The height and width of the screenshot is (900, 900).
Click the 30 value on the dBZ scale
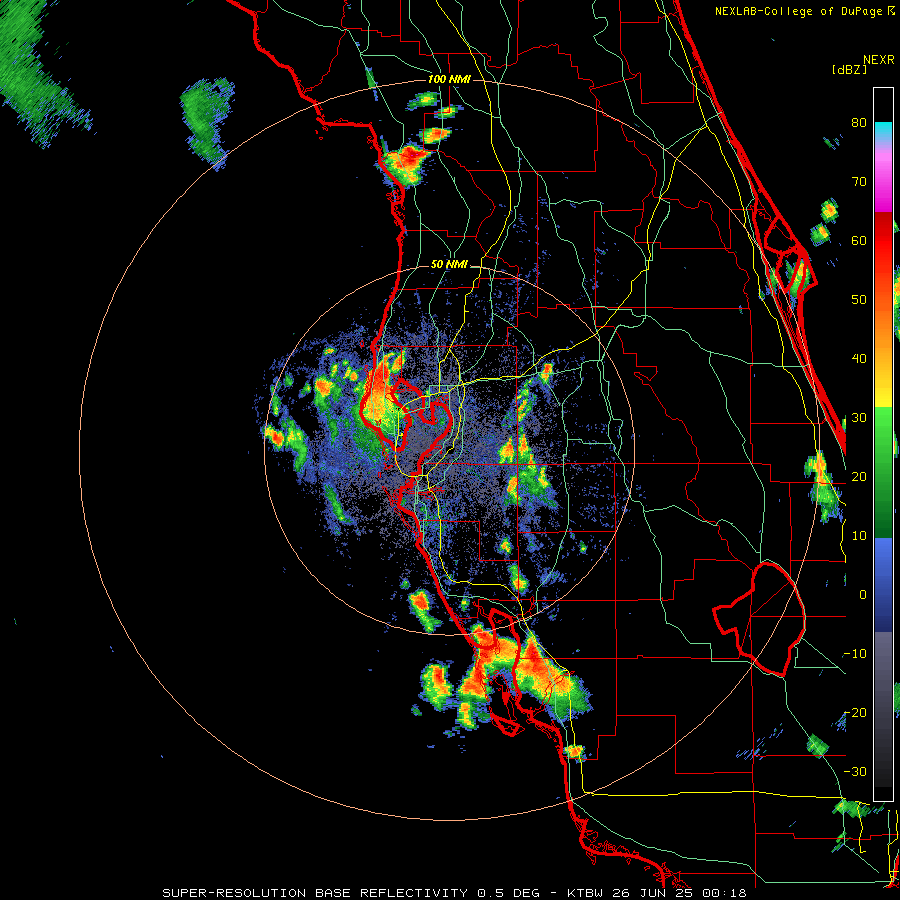click(859, 418)
